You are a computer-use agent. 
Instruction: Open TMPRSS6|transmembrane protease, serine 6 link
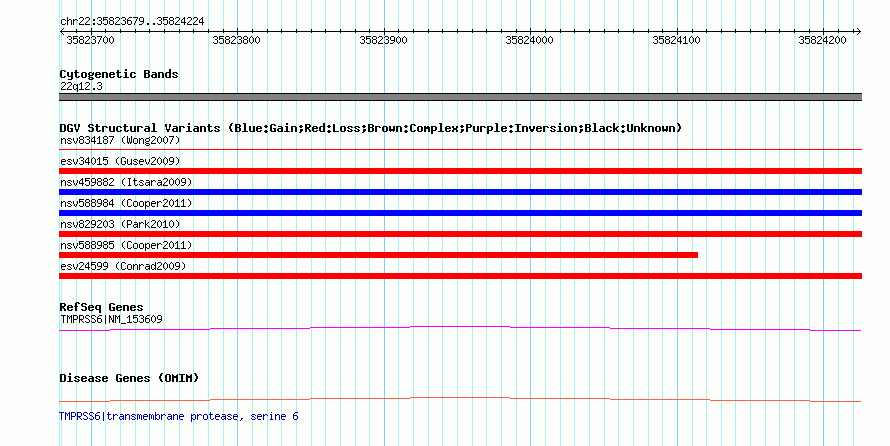pyautogui.click(x=178, y=416)
